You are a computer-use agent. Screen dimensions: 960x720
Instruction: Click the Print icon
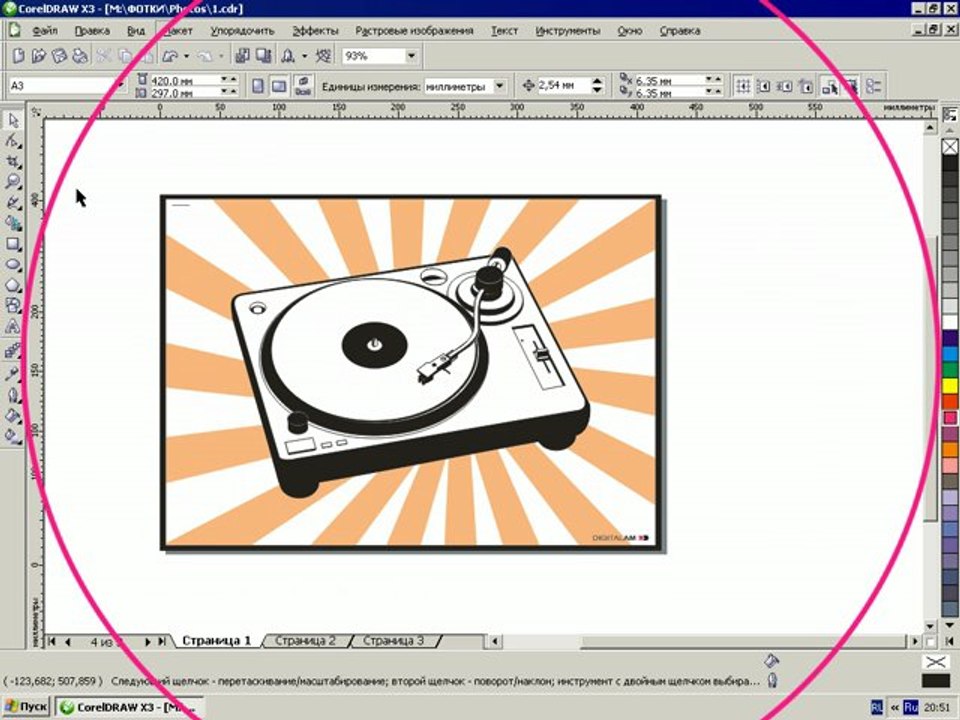point(80,56)
